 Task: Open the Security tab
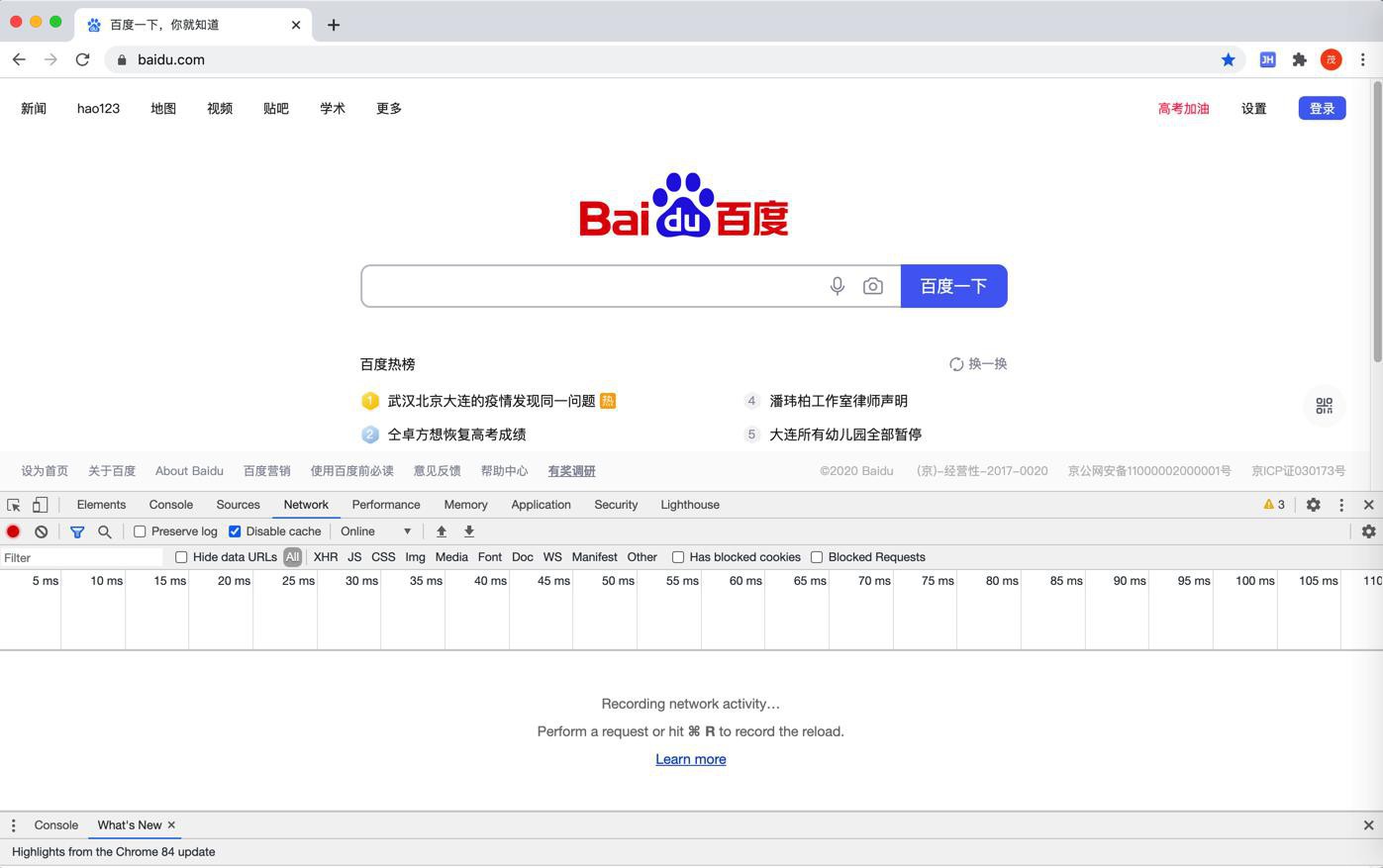(x=616, y=505)
